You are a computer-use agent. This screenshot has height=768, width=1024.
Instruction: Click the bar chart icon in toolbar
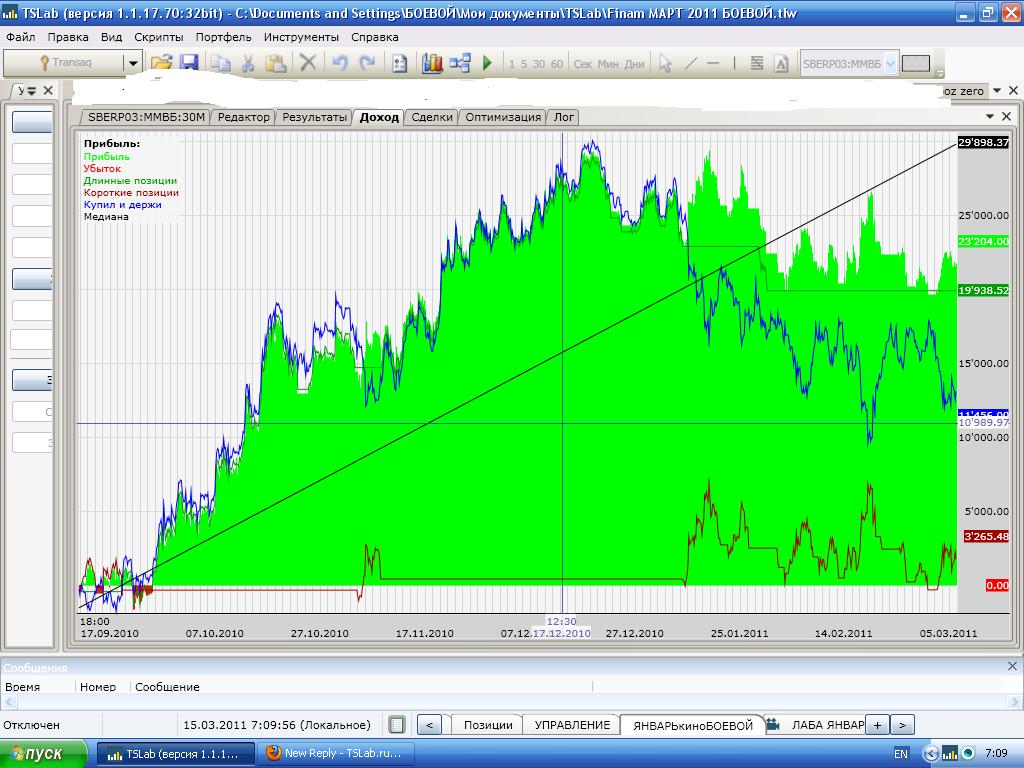tap(432, 63)
